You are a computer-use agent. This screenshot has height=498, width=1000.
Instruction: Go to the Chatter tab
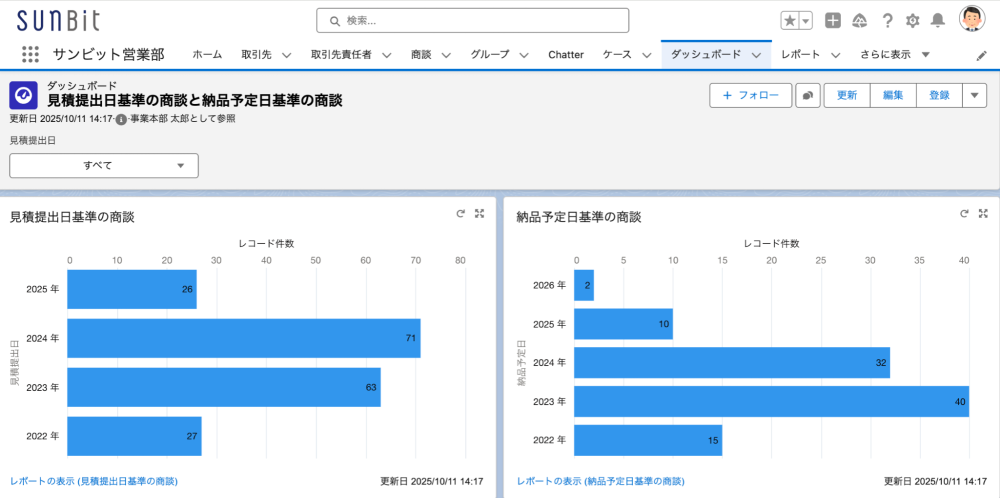(x=566, y=54)
